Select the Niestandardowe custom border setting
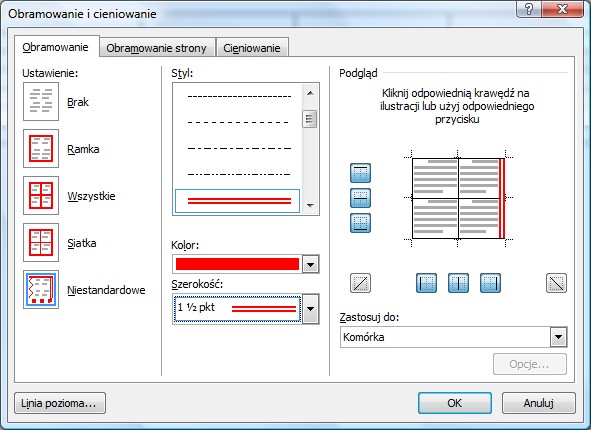 (x=41, y=290)
